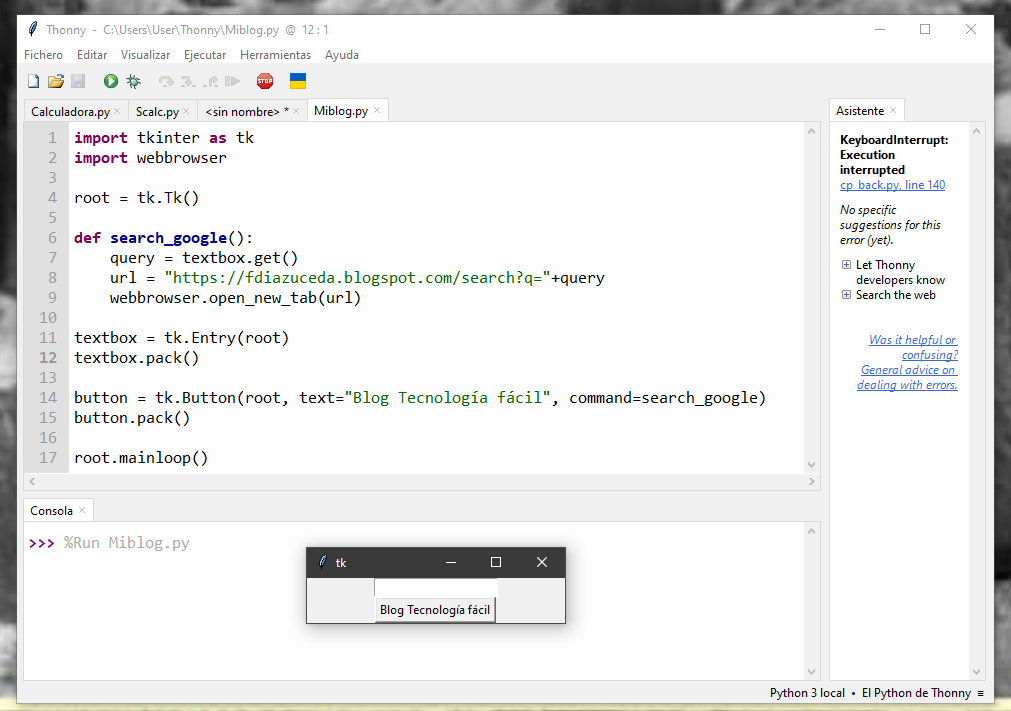Click the %Run Miblog.py console line
Screen dimensions: 1011x711
point(126,543)
